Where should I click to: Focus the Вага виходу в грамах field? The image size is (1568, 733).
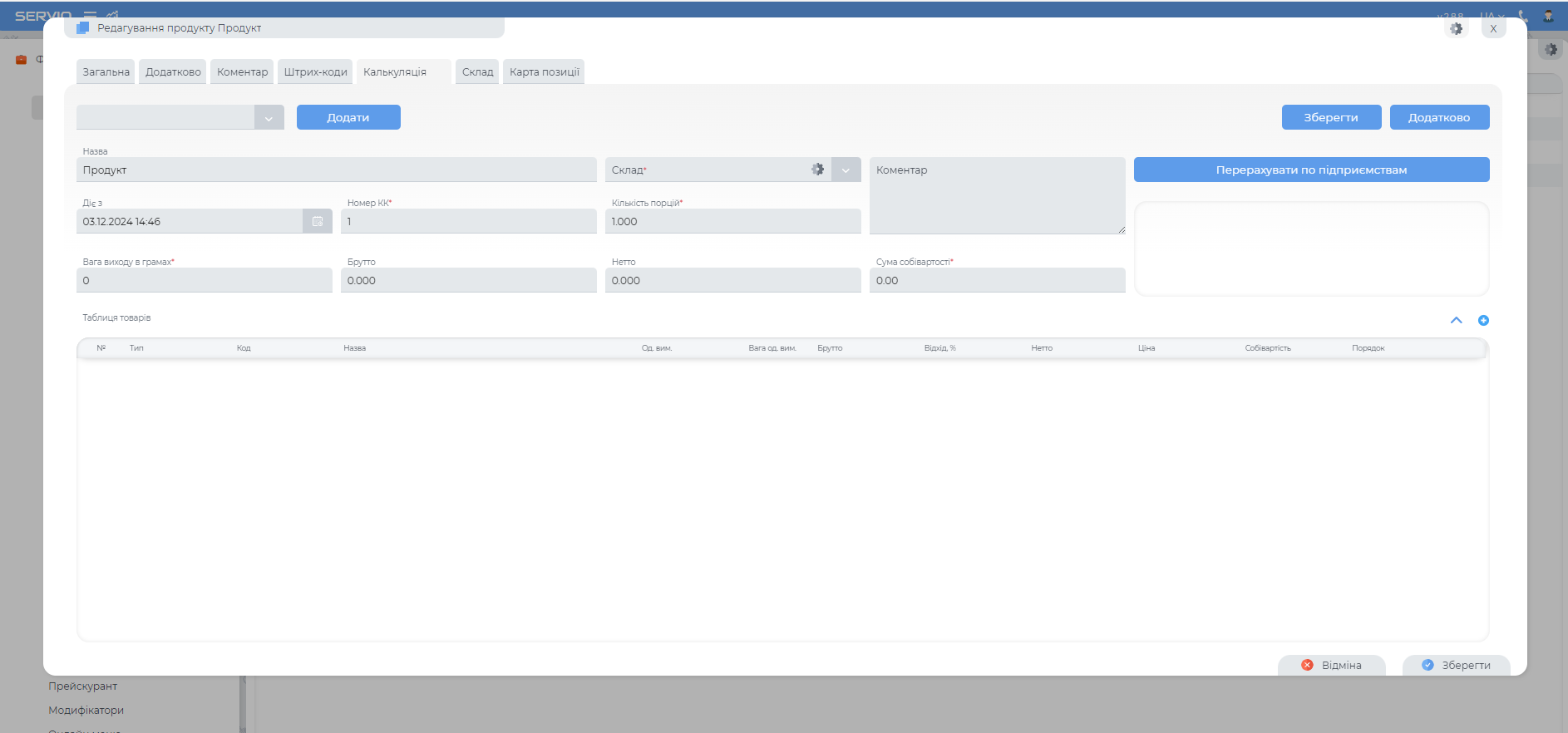pyautogui.click(x=204, y=281)
